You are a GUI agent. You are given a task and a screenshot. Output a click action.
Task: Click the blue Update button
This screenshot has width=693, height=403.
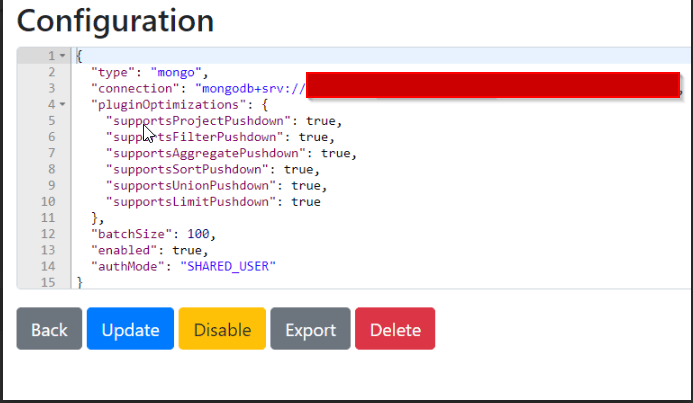click(x=130, y=329)
